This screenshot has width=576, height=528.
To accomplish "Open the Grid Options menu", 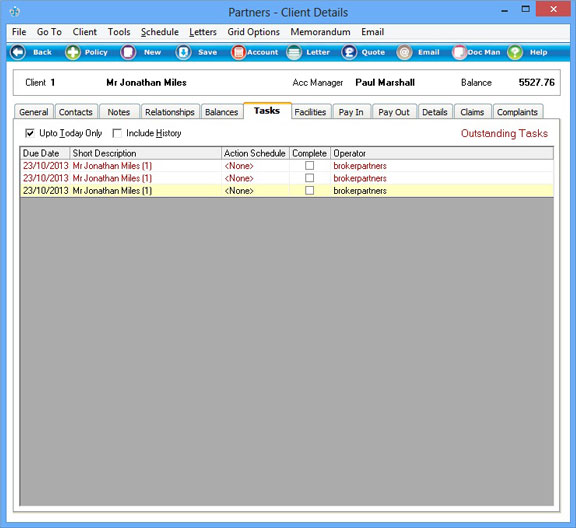I will 253,32.
